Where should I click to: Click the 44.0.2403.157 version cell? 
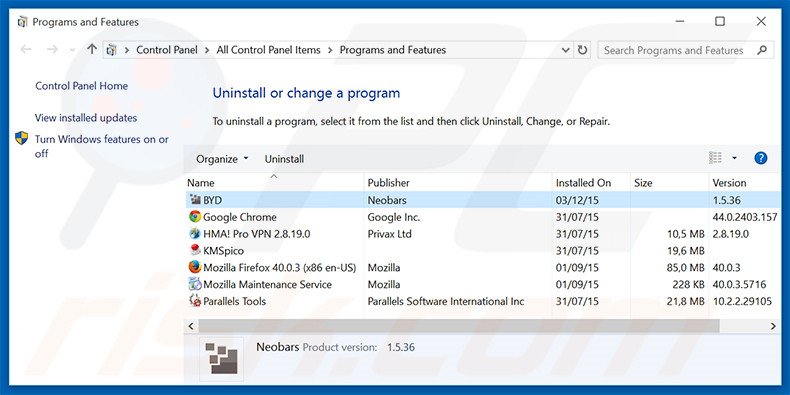point(745,217)
